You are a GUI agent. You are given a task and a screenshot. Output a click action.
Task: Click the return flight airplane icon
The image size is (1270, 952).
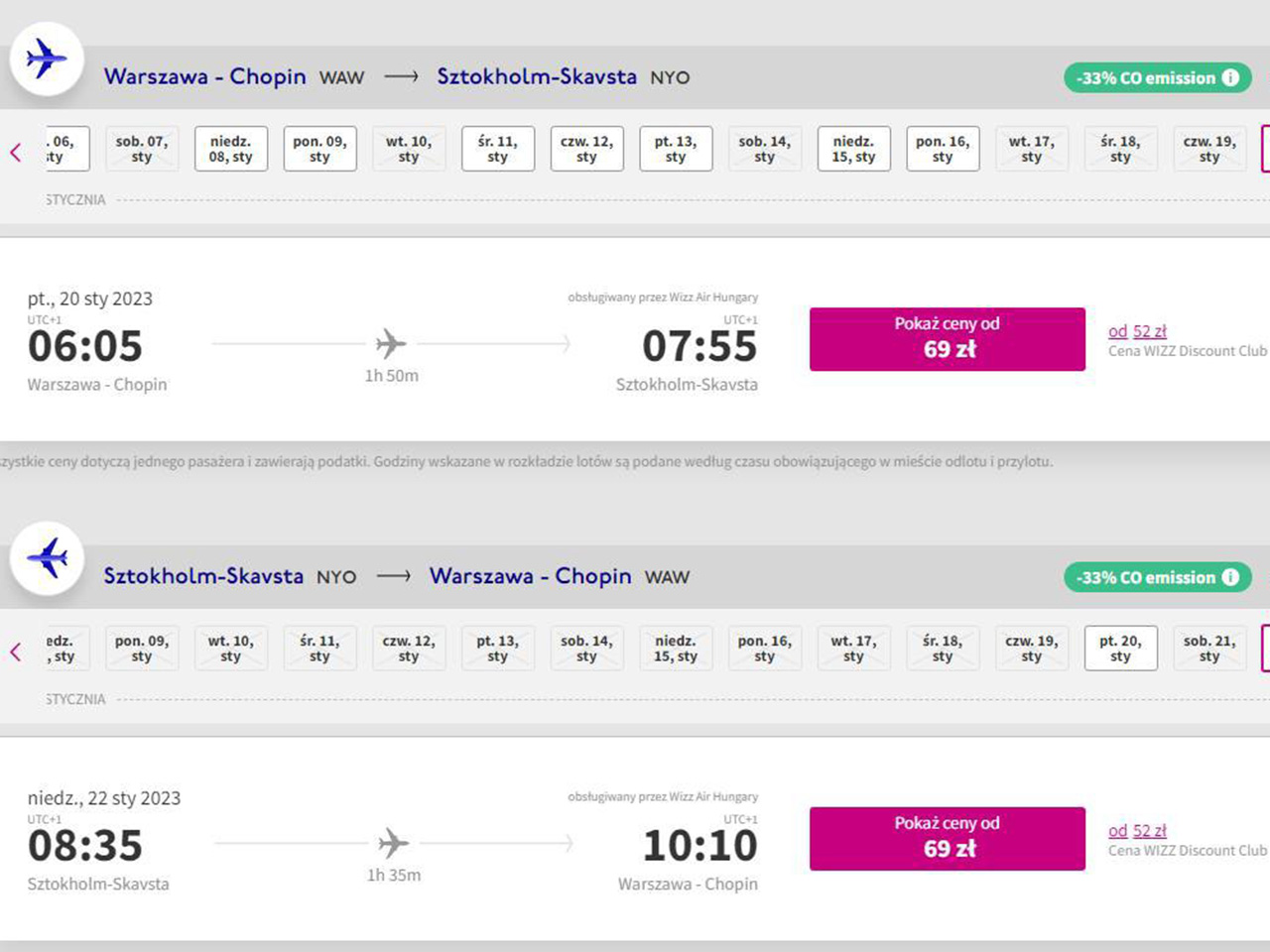click(x=47, y=558)
